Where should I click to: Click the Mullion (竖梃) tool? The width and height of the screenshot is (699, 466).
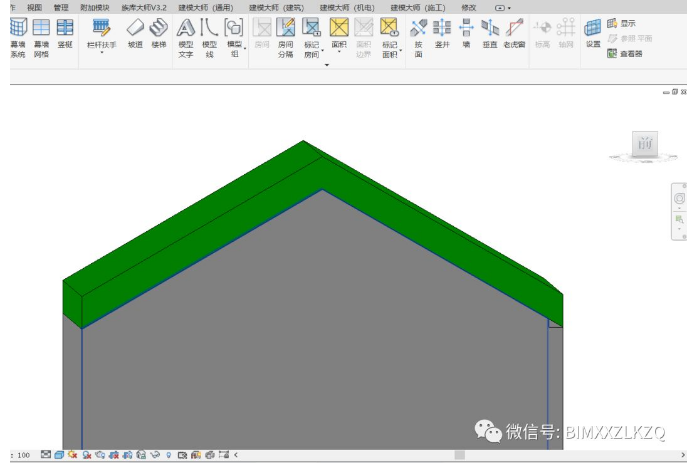click(65, 32)
